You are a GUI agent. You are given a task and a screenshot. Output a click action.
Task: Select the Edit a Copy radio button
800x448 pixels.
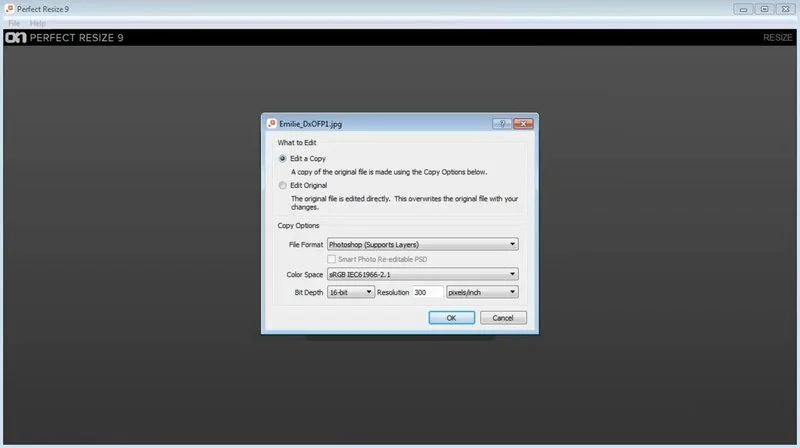click(x=282, y=159)
